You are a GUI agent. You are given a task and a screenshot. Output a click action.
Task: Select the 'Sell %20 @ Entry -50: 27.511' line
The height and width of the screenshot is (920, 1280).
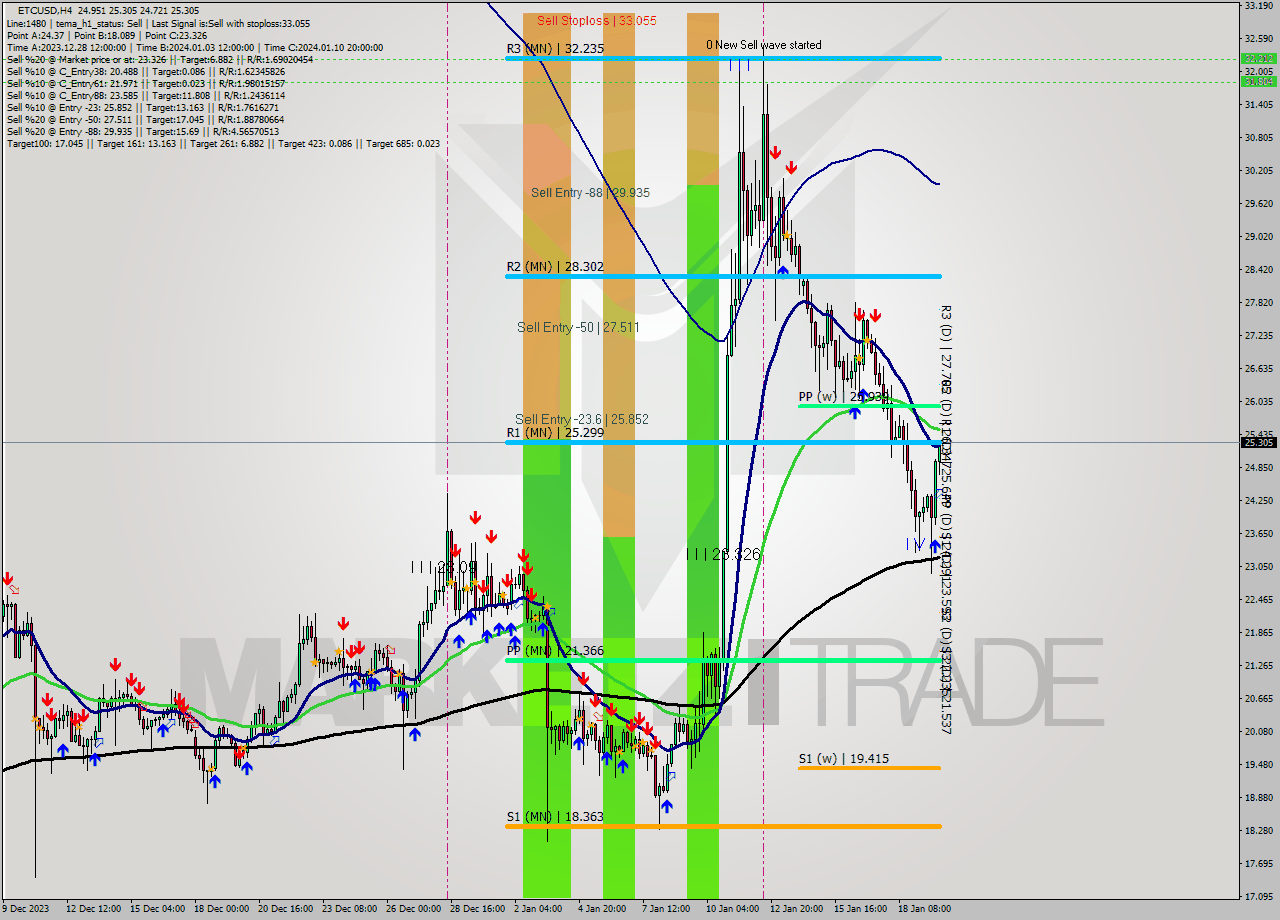(145, 119)
